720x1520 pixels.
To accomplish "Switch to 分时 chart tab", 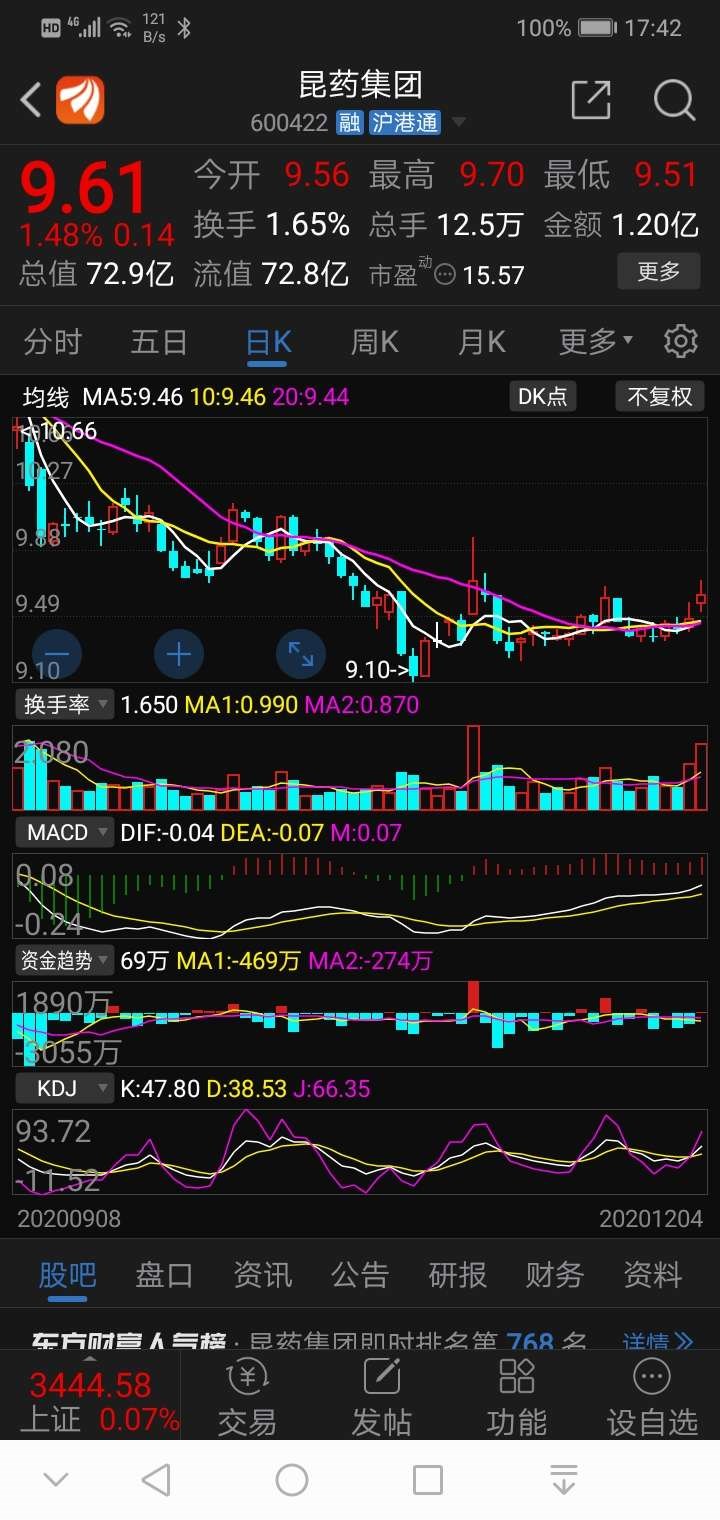I will [x=52, y=342].
